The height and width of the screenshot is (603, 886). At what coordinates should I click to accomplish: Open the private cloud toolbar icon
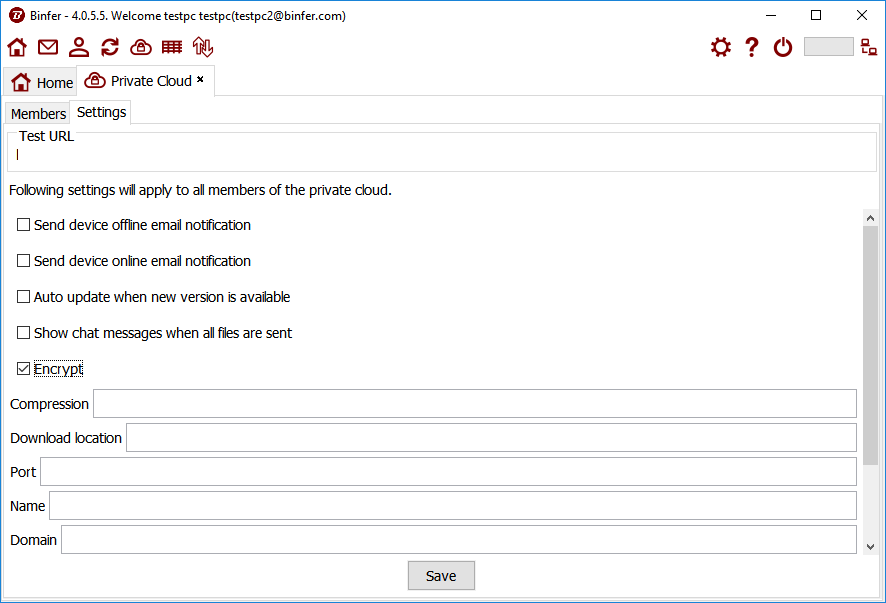(141, 47)
